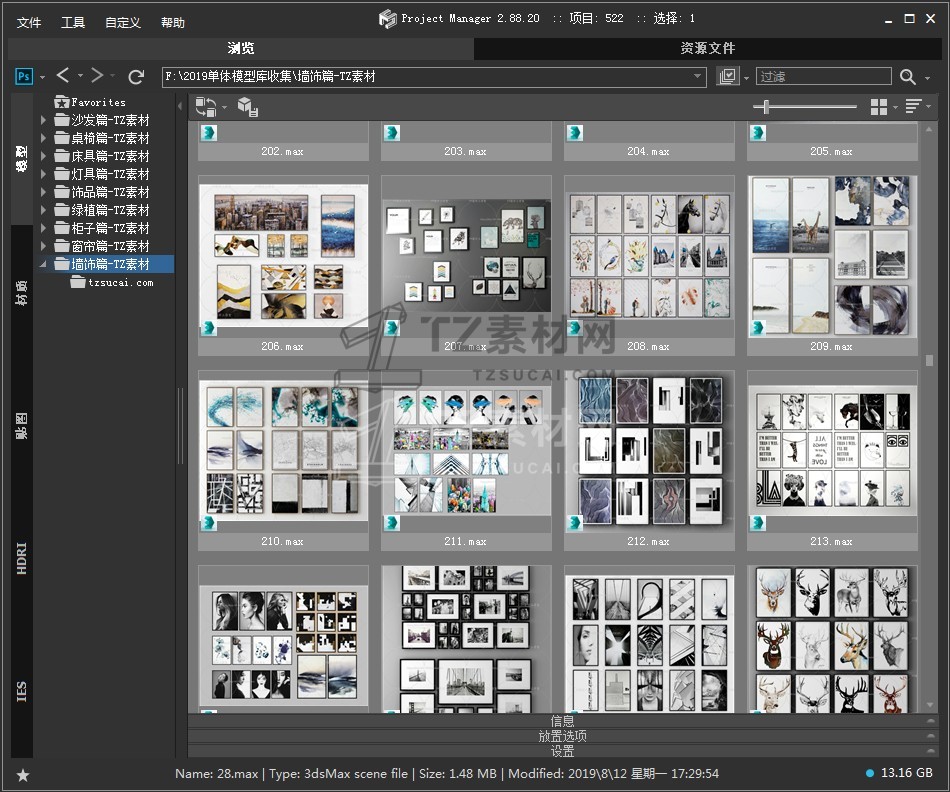Navigate forward with the right arrow
950x792 pixels.
pyautogui.click(x=97, y=76)
